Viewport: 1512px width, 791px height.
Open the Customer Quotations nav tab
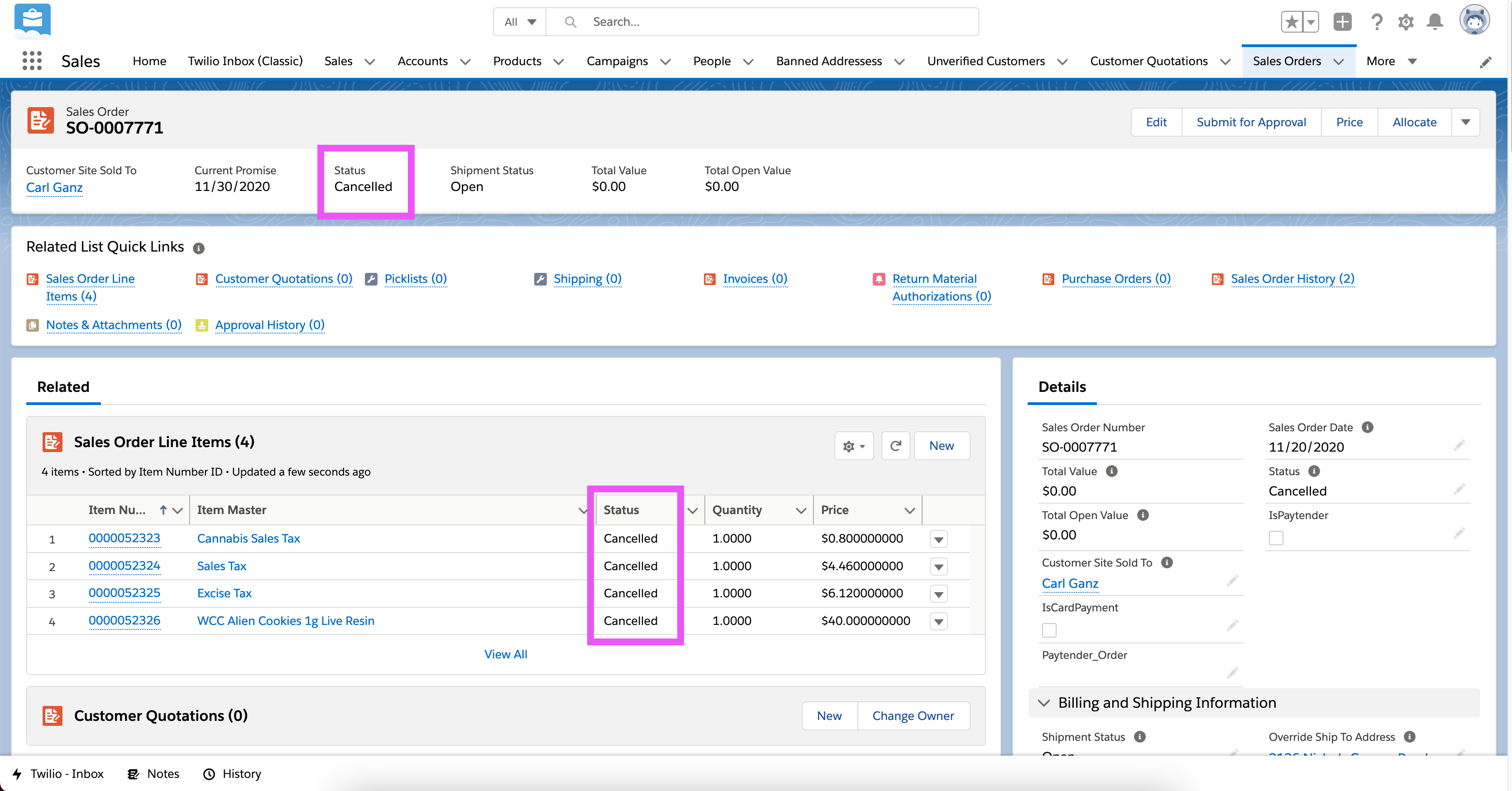[x=1148, y=61]
